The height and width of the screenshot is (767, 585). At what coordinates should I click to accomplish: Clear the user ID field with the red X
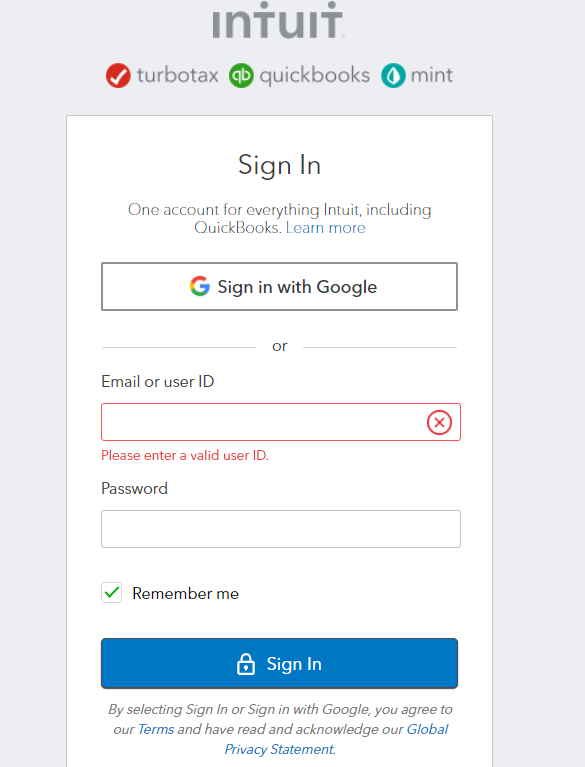pos(439,422)
